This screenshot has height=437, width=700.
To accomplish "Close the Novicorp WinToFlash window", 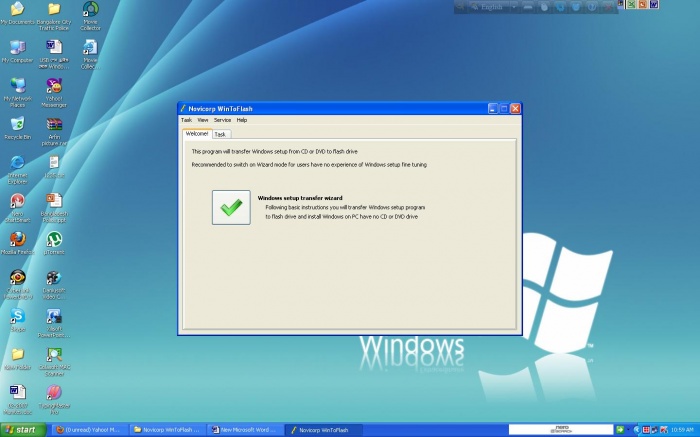I will (x=515, y=108).
